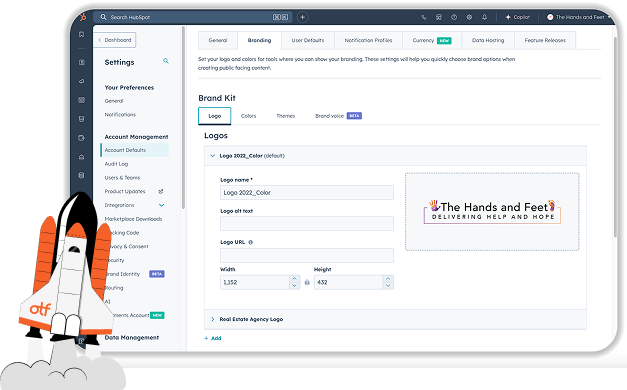The width and height of the screenshot is (627, 390).
Task: Open the Data Hosting tab
Action: click(488, 40)
